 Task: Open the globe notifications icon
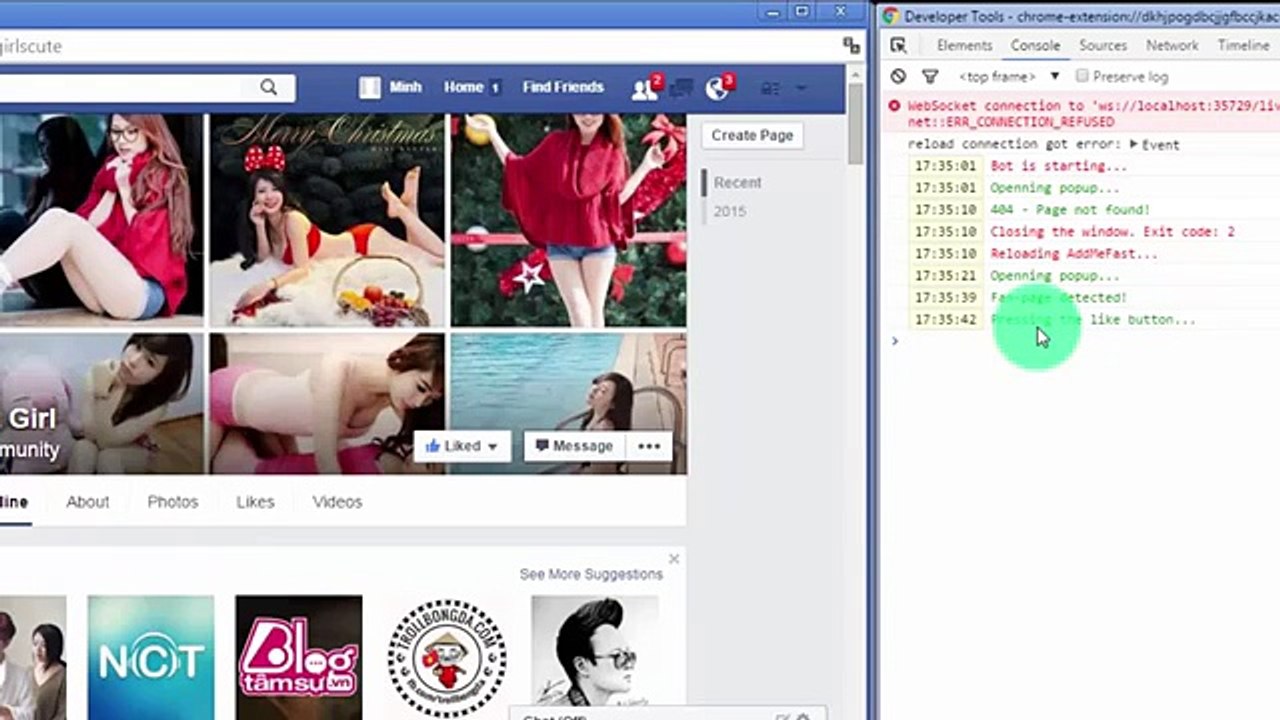[718, 88]
